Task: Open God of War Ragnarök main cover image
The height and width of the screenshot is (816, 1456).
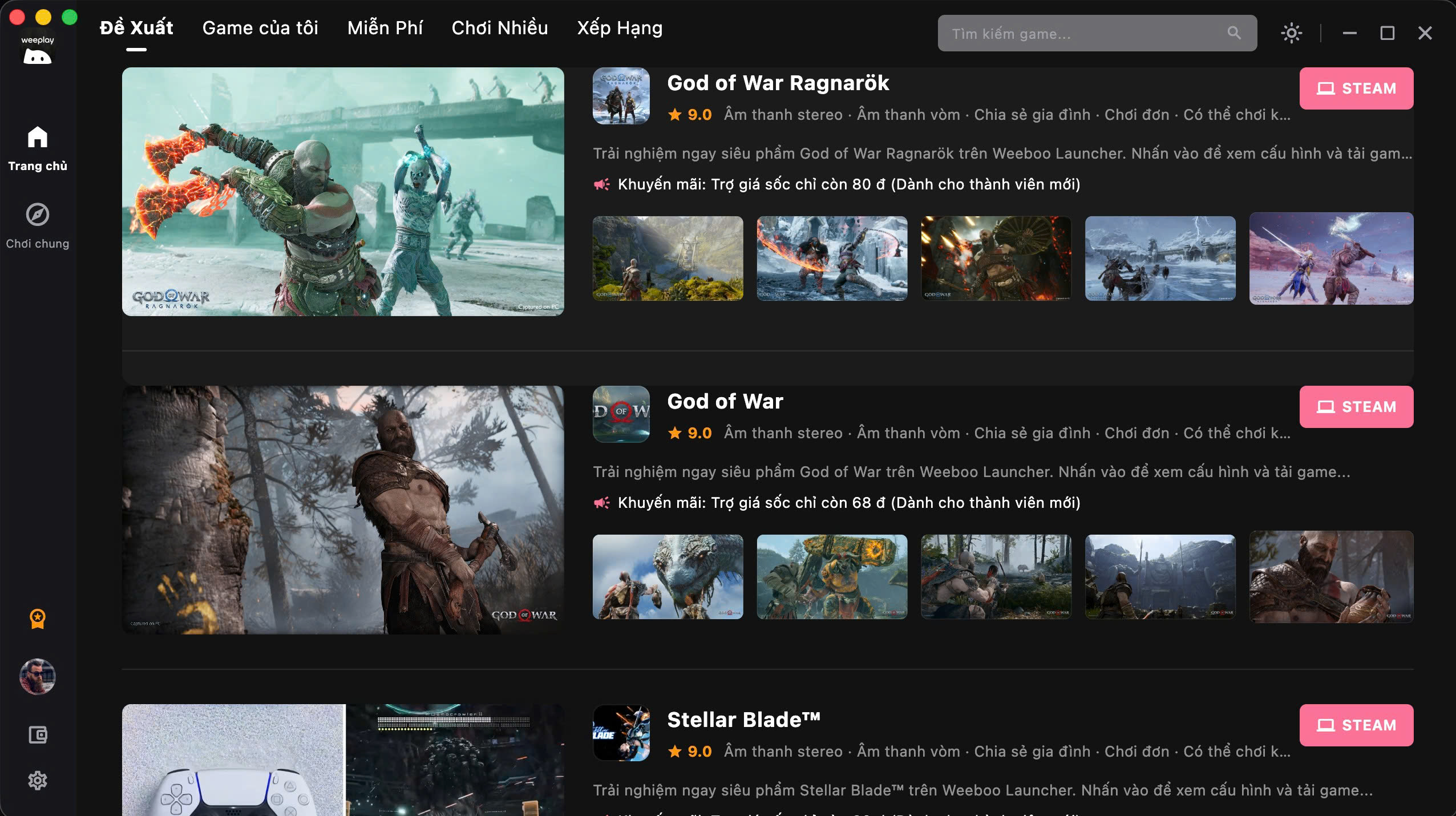Action: pos(343,192)
